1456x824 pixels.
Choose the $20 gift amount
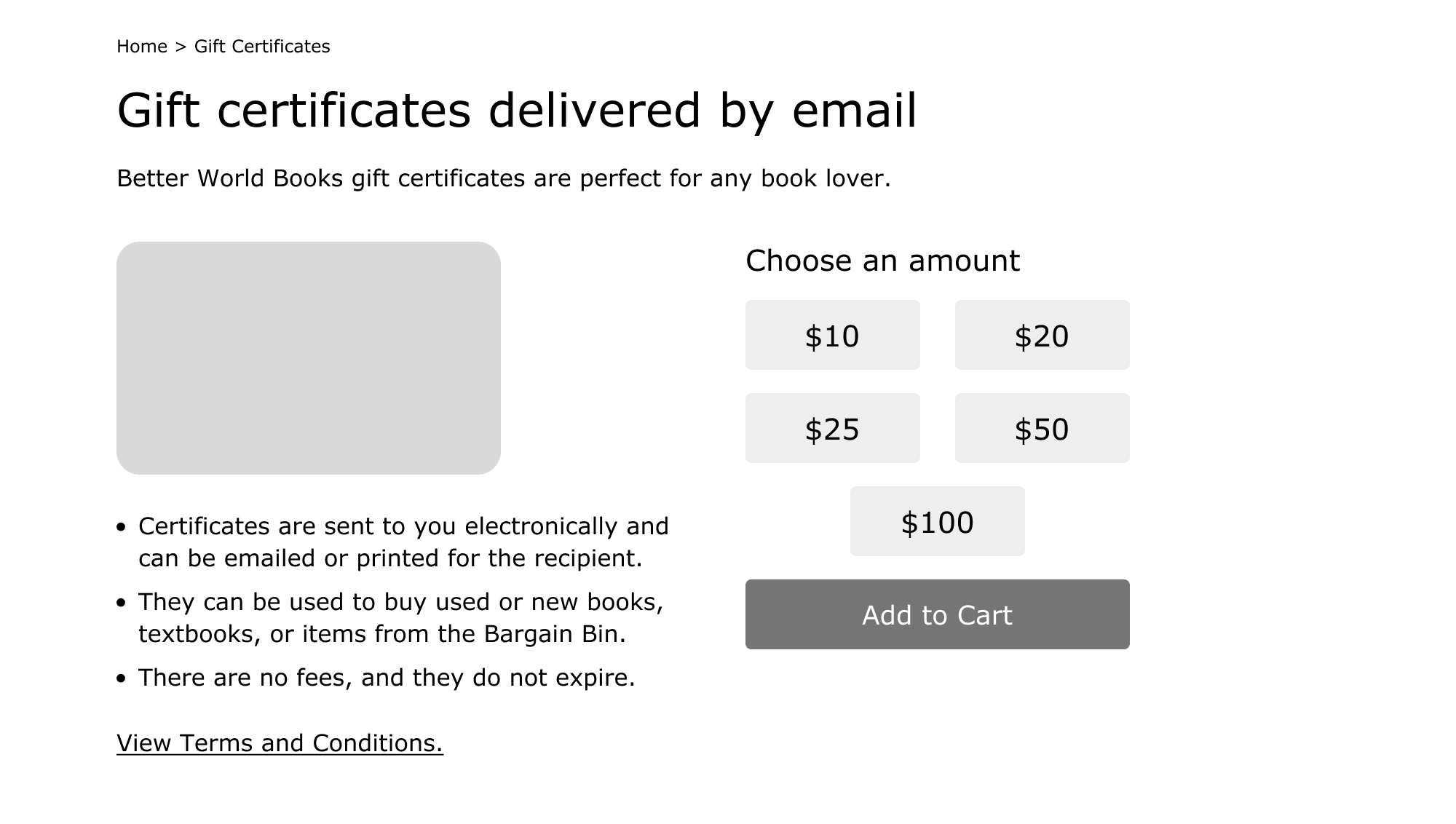pyautogui.click(x=1042, y=336)
